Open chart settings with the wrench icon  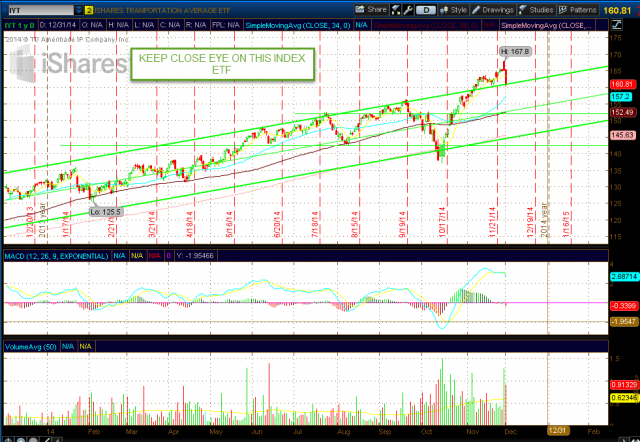tap(408, 10)
